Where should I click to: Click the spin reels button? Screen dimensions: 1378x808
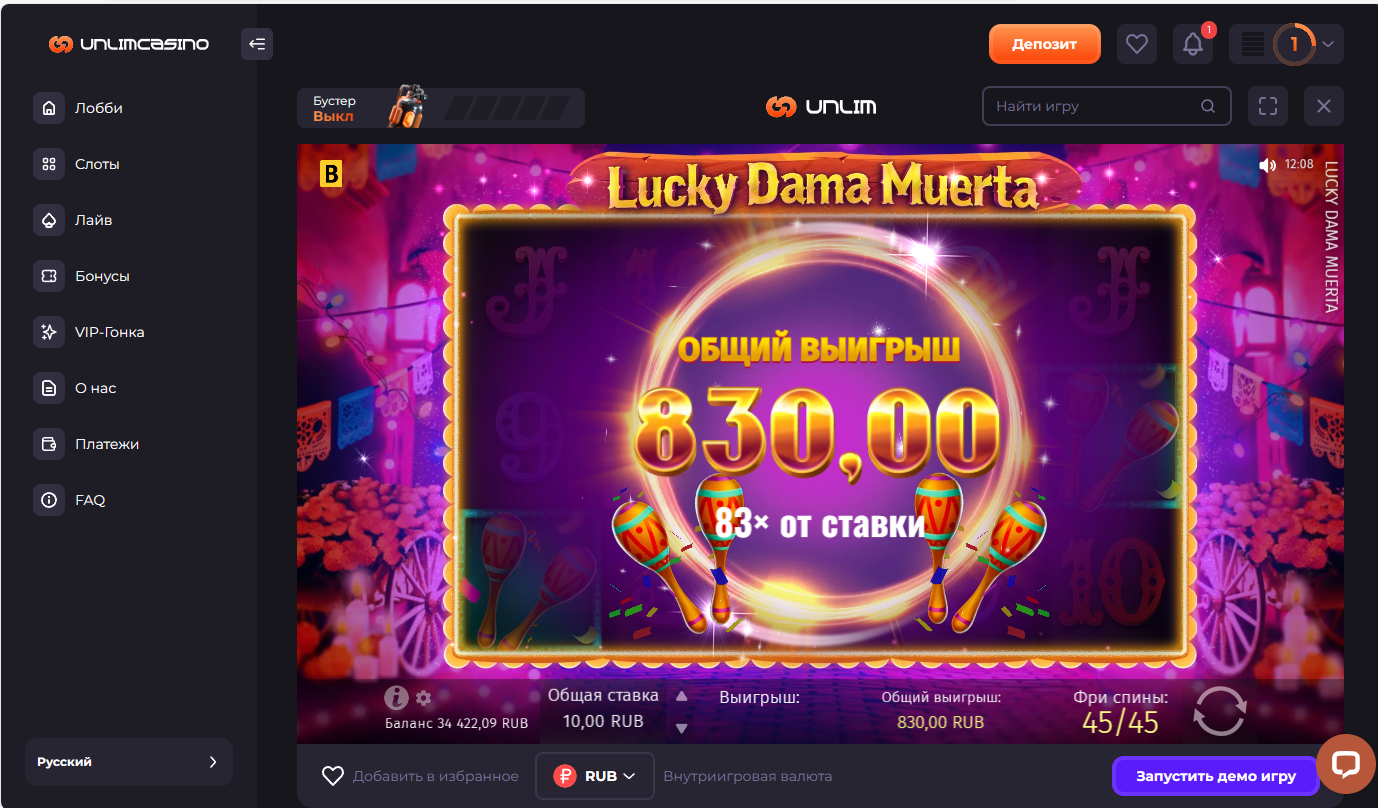point(1220,711)
